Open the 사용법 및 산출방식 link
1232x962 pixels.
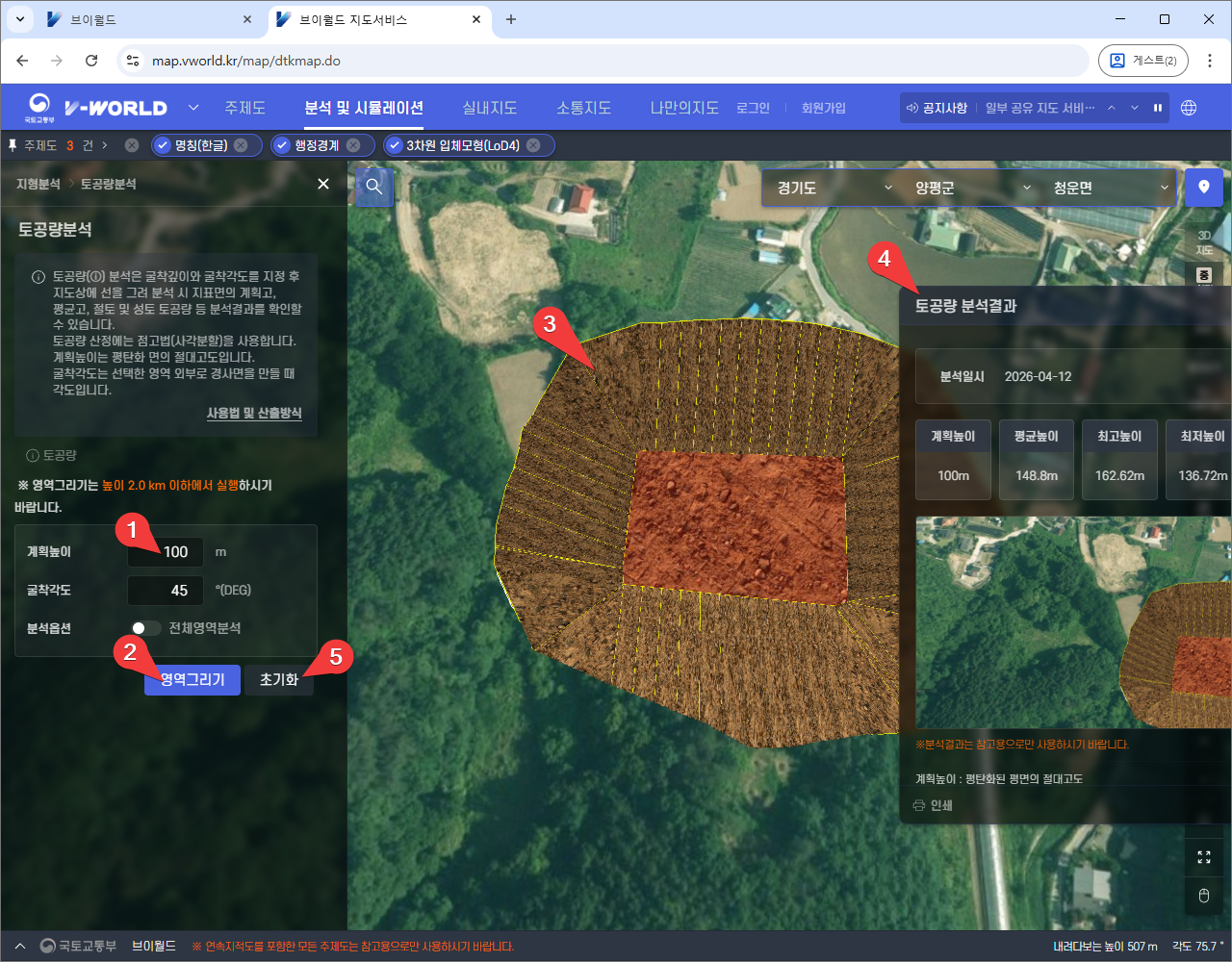tap(254, 413)
